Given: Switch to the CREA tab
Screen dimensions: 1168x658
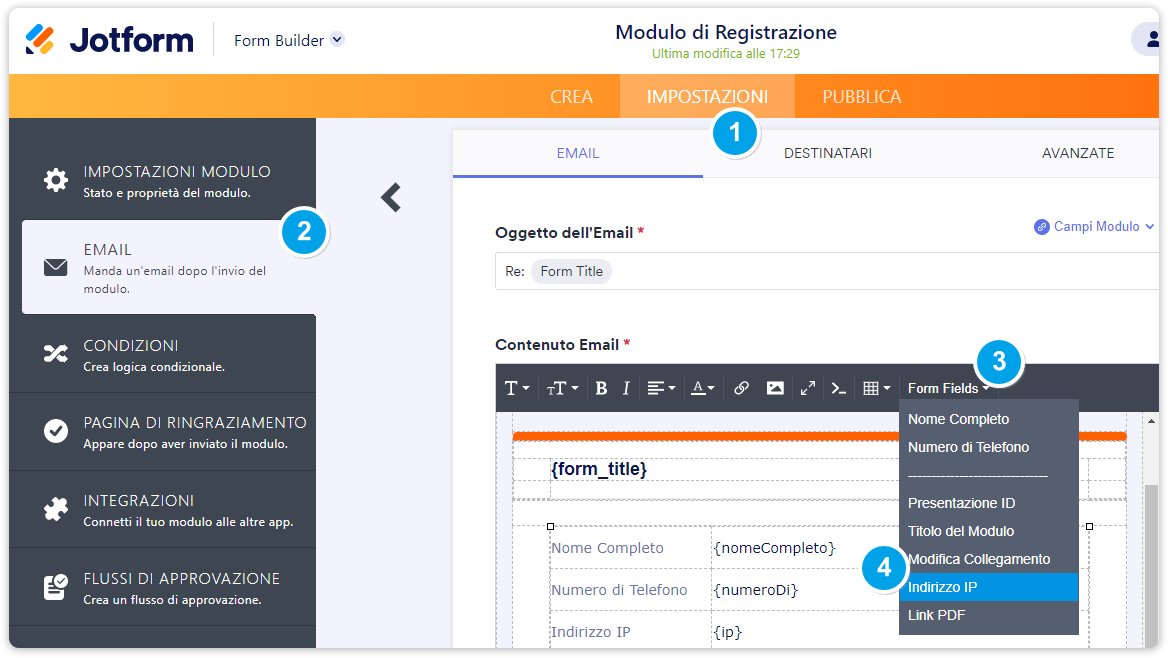Looking at the screenshot, I should coord(571,97).
